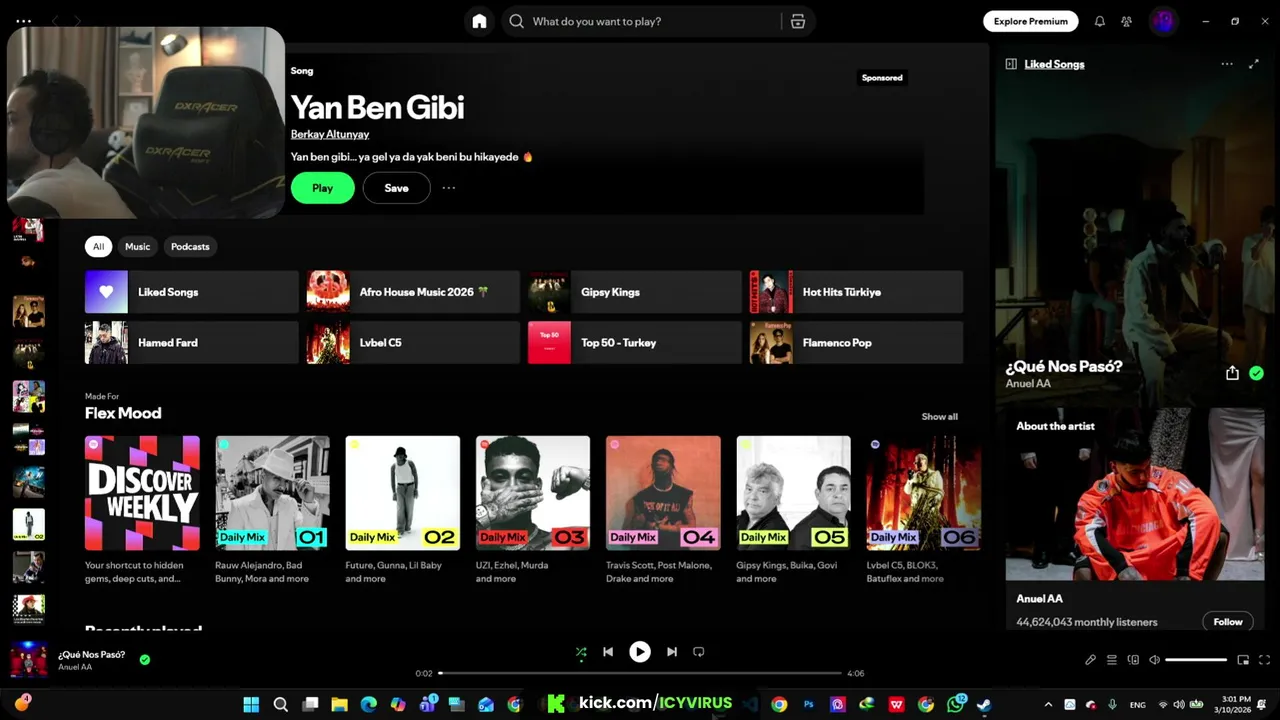Open Connect to a device
This screenshot has width=1280, height=720.
click(x=1133, y=660)
